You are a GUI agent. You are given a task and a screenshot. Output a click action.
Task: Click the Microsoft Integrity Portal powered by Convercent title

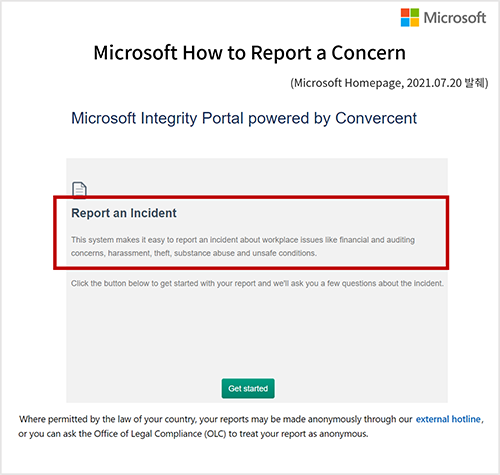[244, 118]
